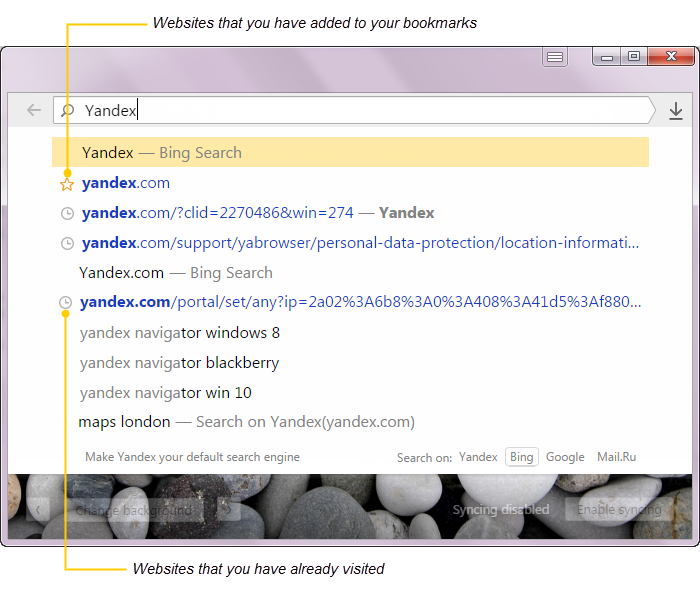Select 'maps london — Search on Yandex' suggestion

pos(246,422)
